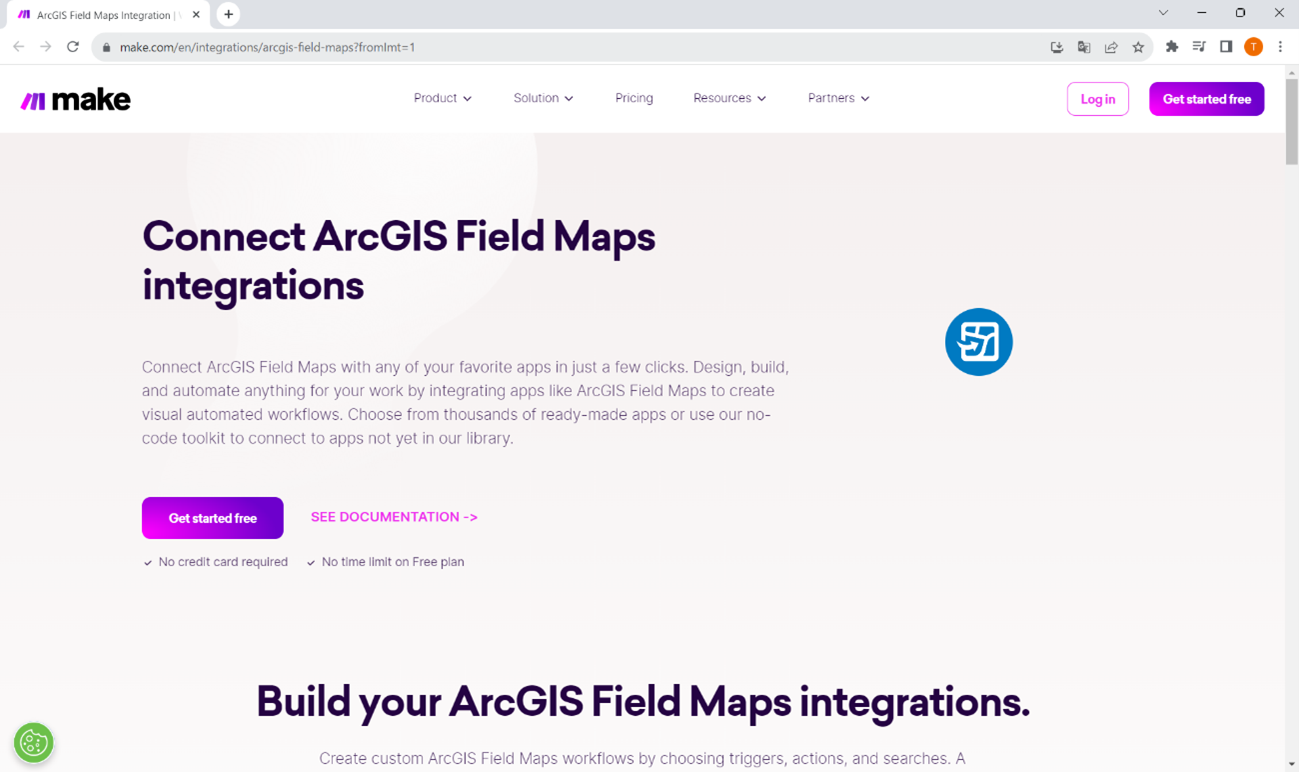
Task: Close the ArcGIS Field Maps Integration tab
Action: 196,15
